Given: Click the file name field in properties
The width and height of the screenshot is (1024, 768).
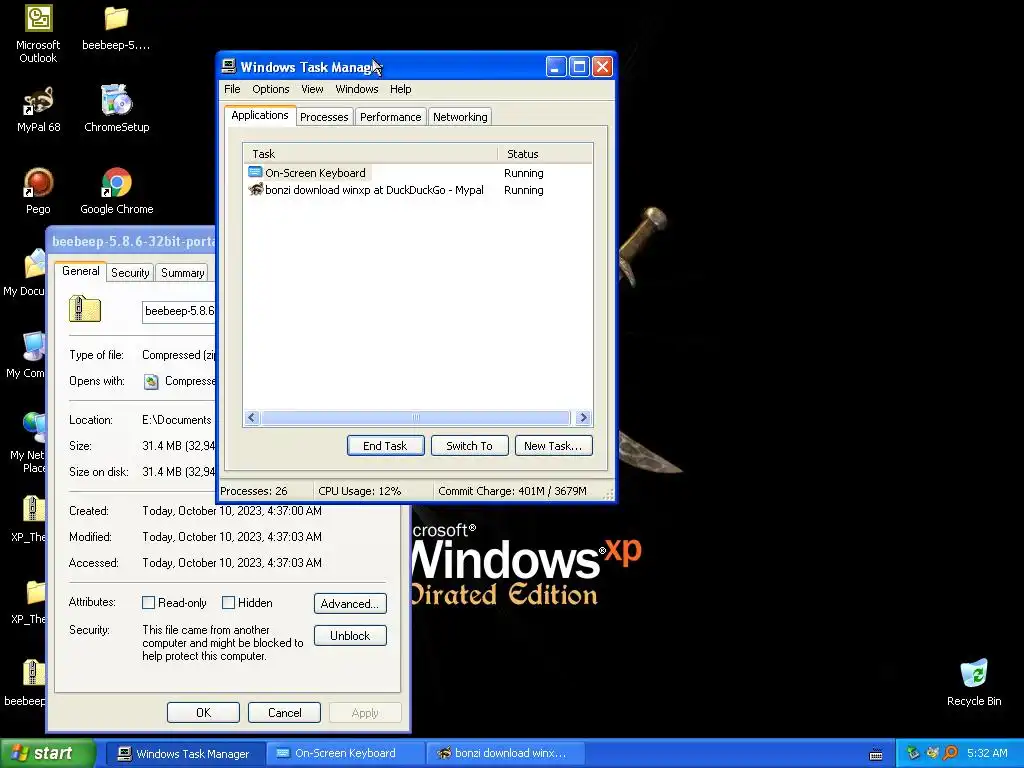Looking at the screenshot, I should coord(178,312).
